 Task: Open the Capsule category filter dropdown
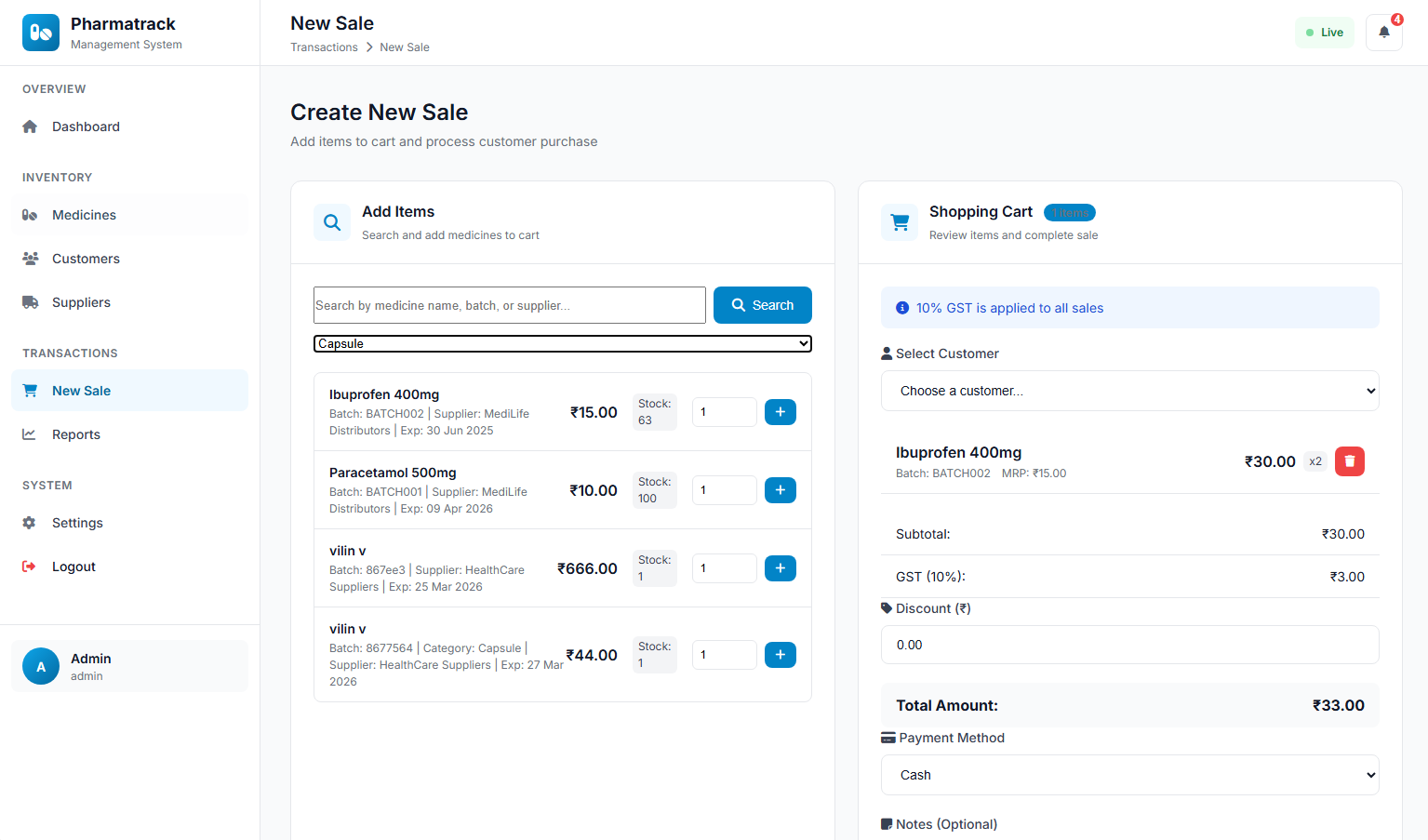tap(562, 344)
